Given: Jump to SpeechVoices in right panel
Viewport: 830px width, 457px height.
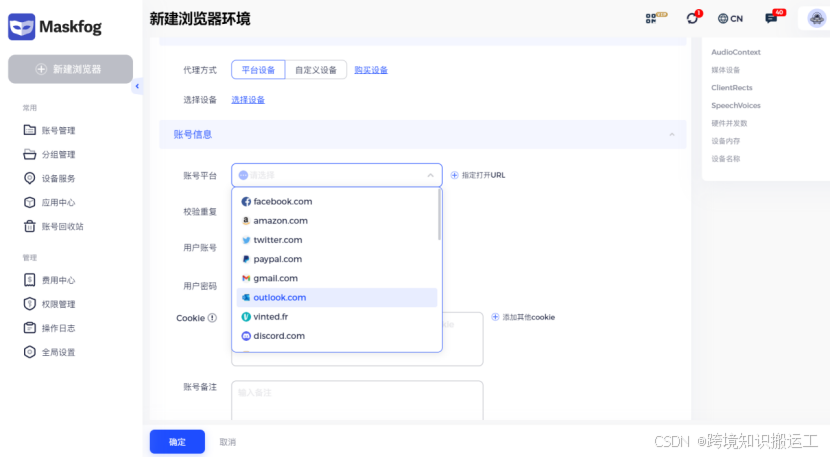Looking at the screenshot, I should tap(736, 105).
